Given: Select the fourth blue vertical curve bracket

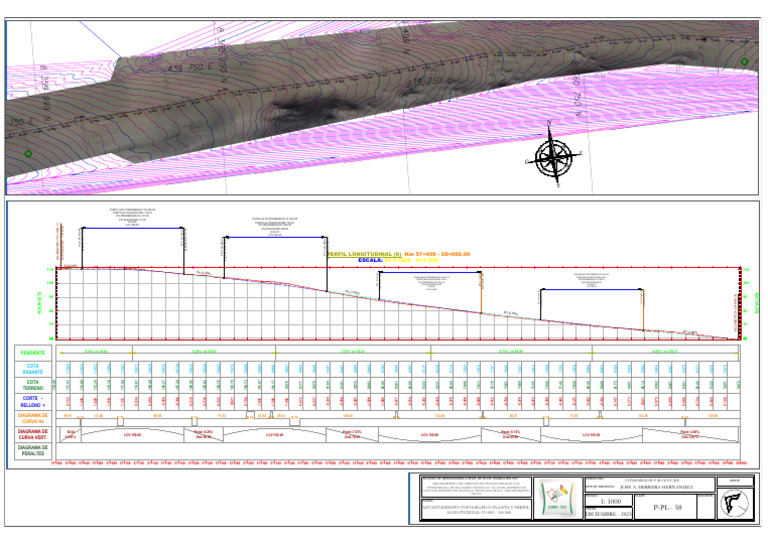Looking at the screenshot, I should click(x=592, y=289).
